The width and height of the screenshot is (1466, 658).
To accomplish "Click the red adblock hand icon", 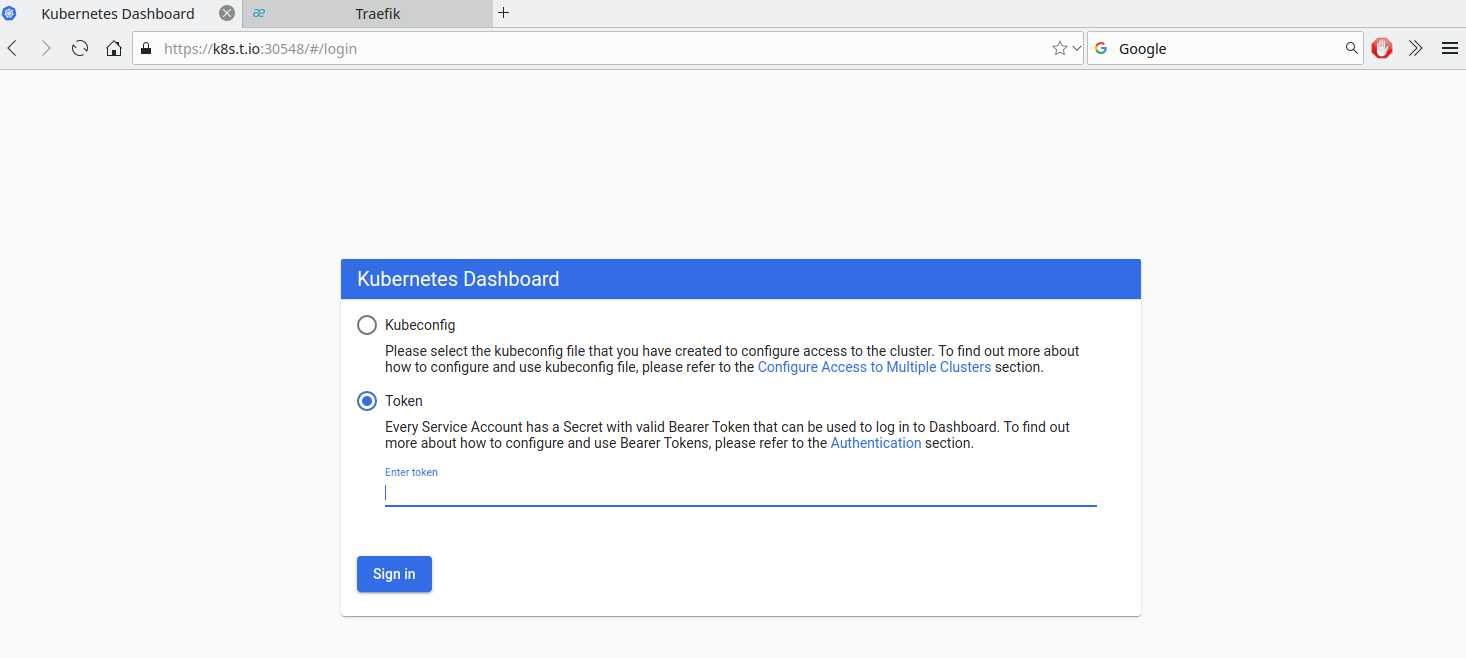I will pyautogui.click(x=1382, y=48).
